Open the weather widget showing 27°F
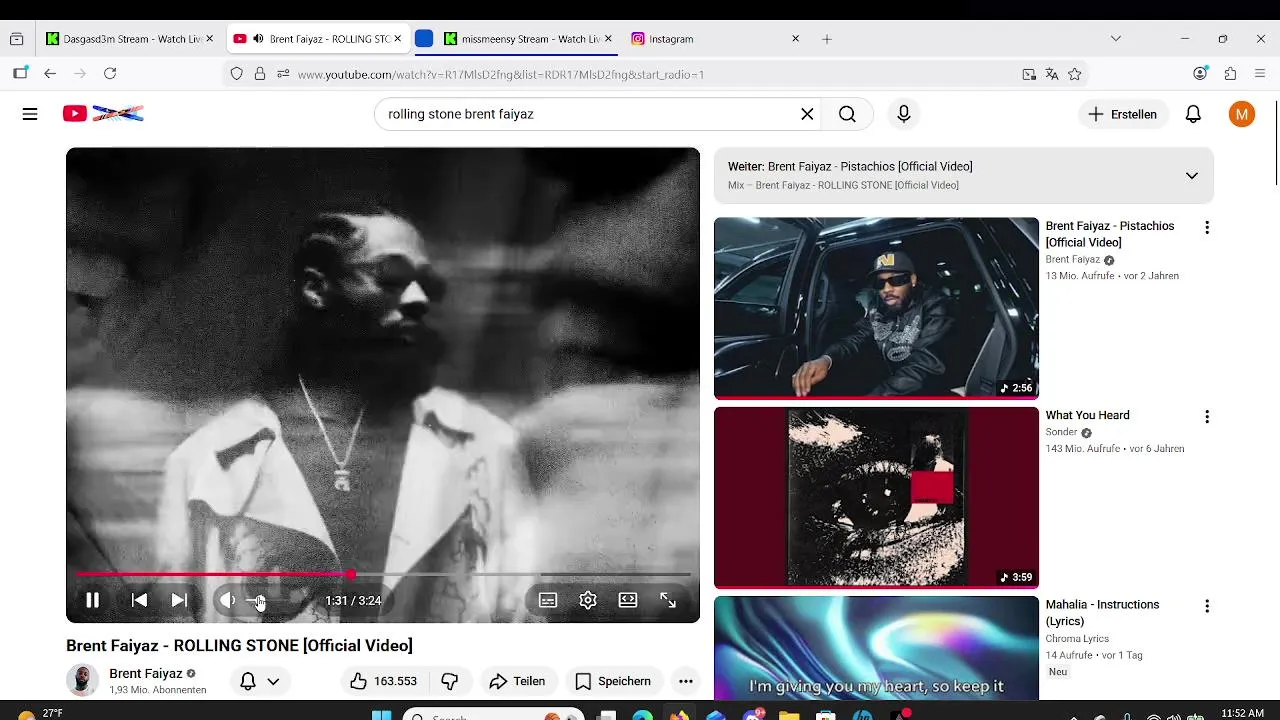This screenshot has width=1280, height=720. pyautogui.click(x=40, y=714)
